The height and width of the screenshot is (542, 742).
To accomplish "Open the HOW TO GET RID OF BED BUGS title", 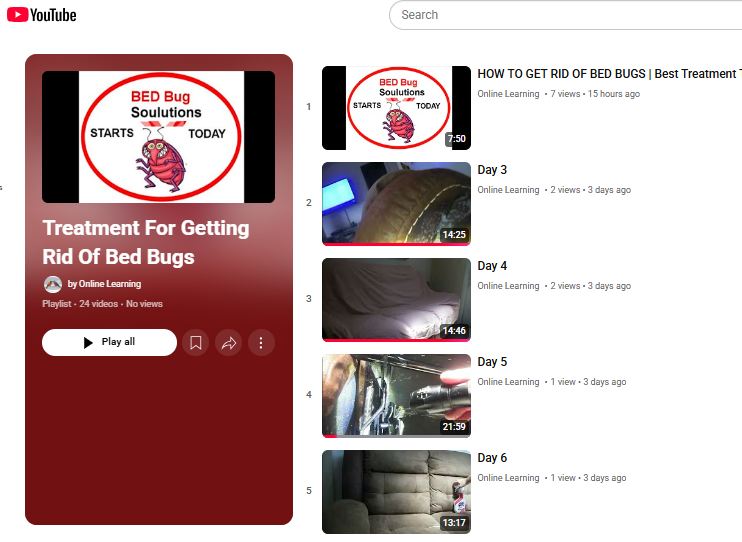I will [x=610, y=74].
